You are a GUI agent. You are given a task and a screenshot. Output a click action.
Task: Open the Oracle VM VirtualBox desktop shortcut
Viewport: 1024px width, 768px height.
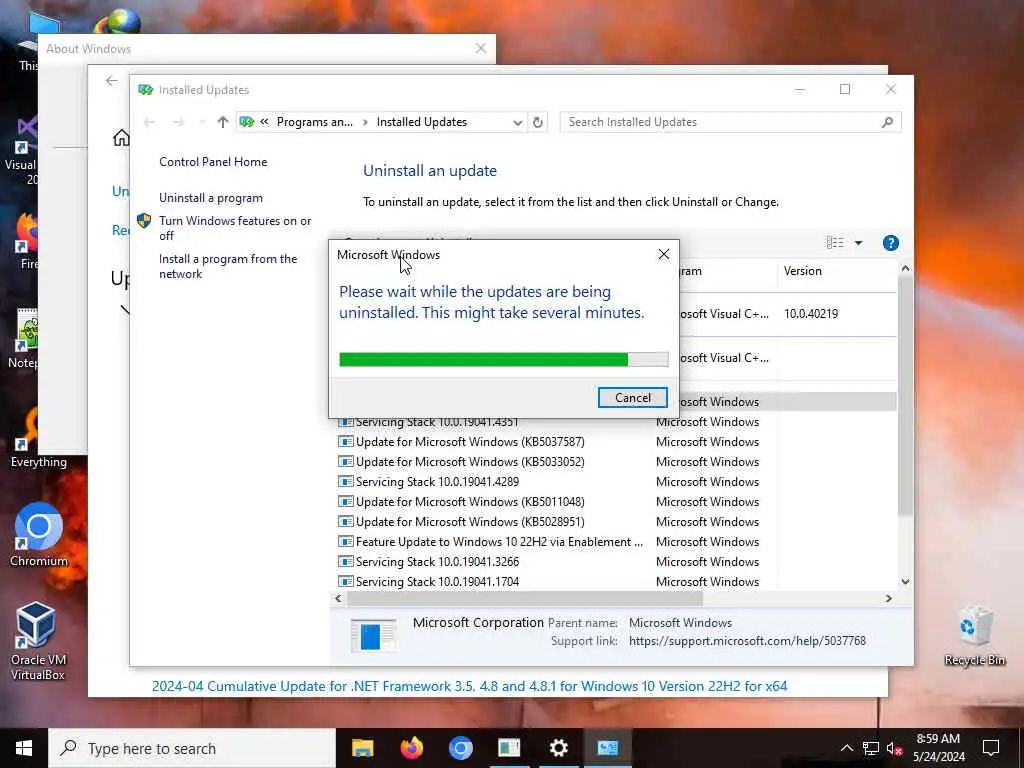click(37, 641)
